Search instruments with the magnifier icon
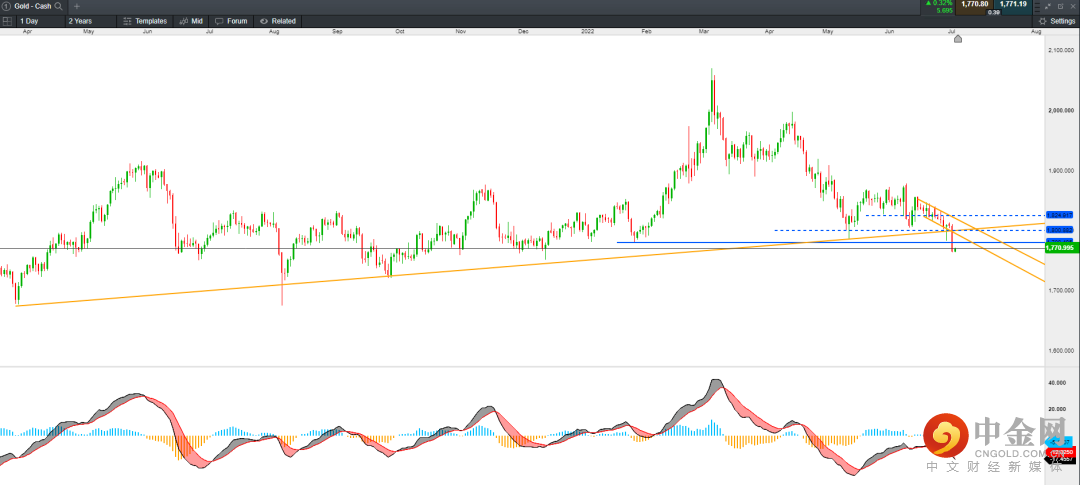This screenshot has width=1080, height=485. pyautogui.click(x=58, y=6)
